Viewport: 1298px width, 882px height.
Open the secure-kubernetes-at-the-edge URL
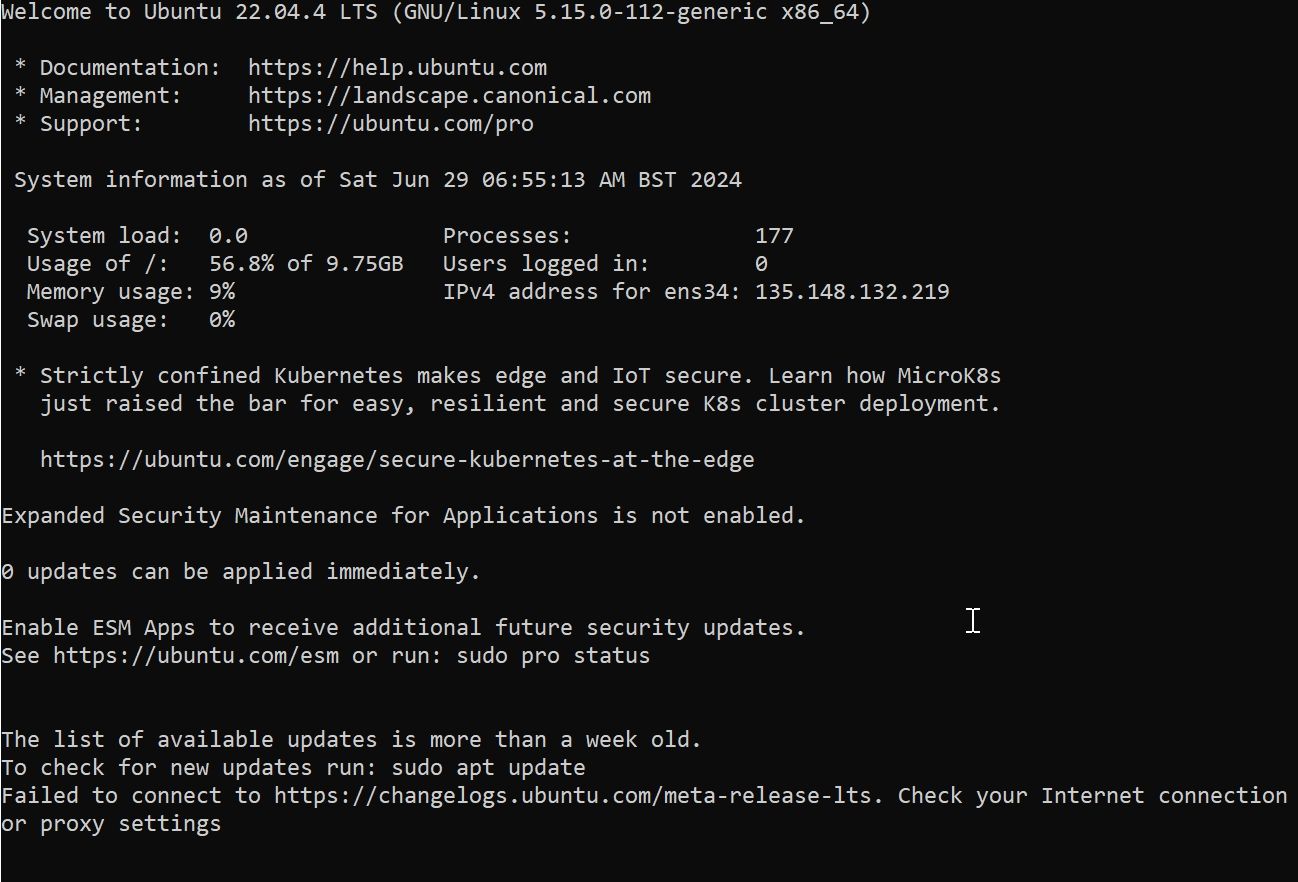pos(397,460)
